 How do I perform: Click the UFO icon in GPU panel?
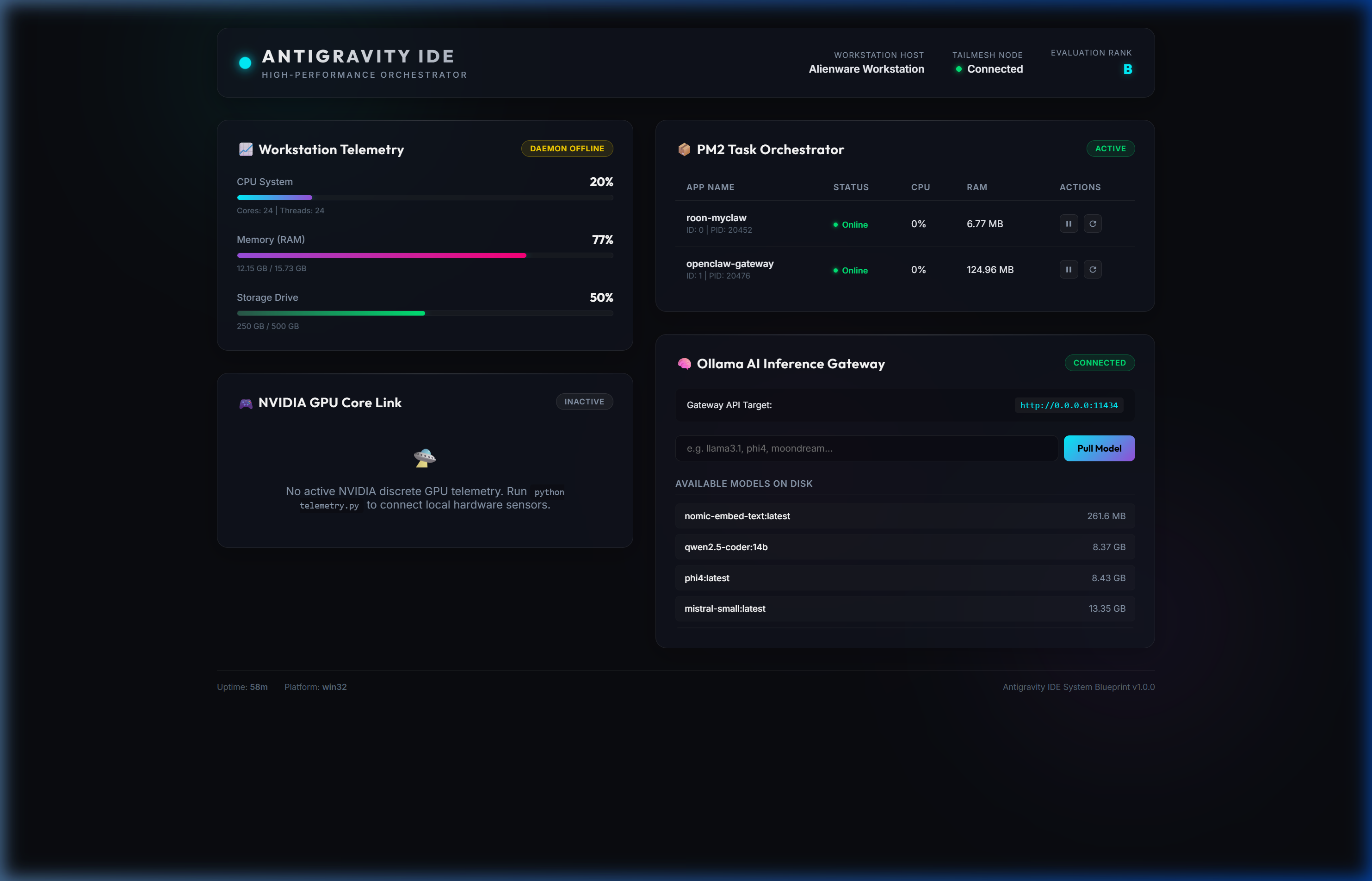click(x=424, y=458)
